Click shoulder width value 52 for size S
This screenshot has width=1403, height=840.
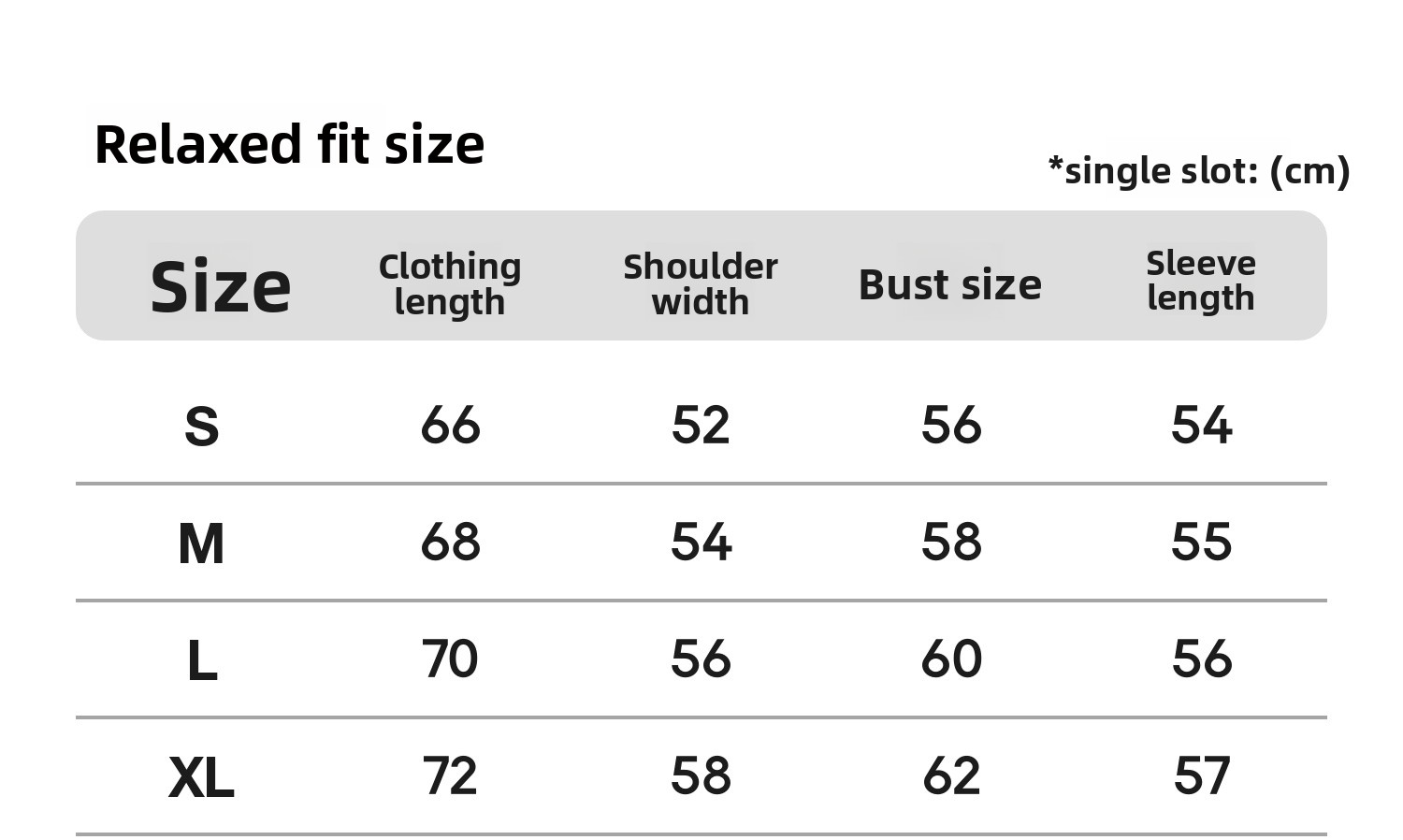701,426
